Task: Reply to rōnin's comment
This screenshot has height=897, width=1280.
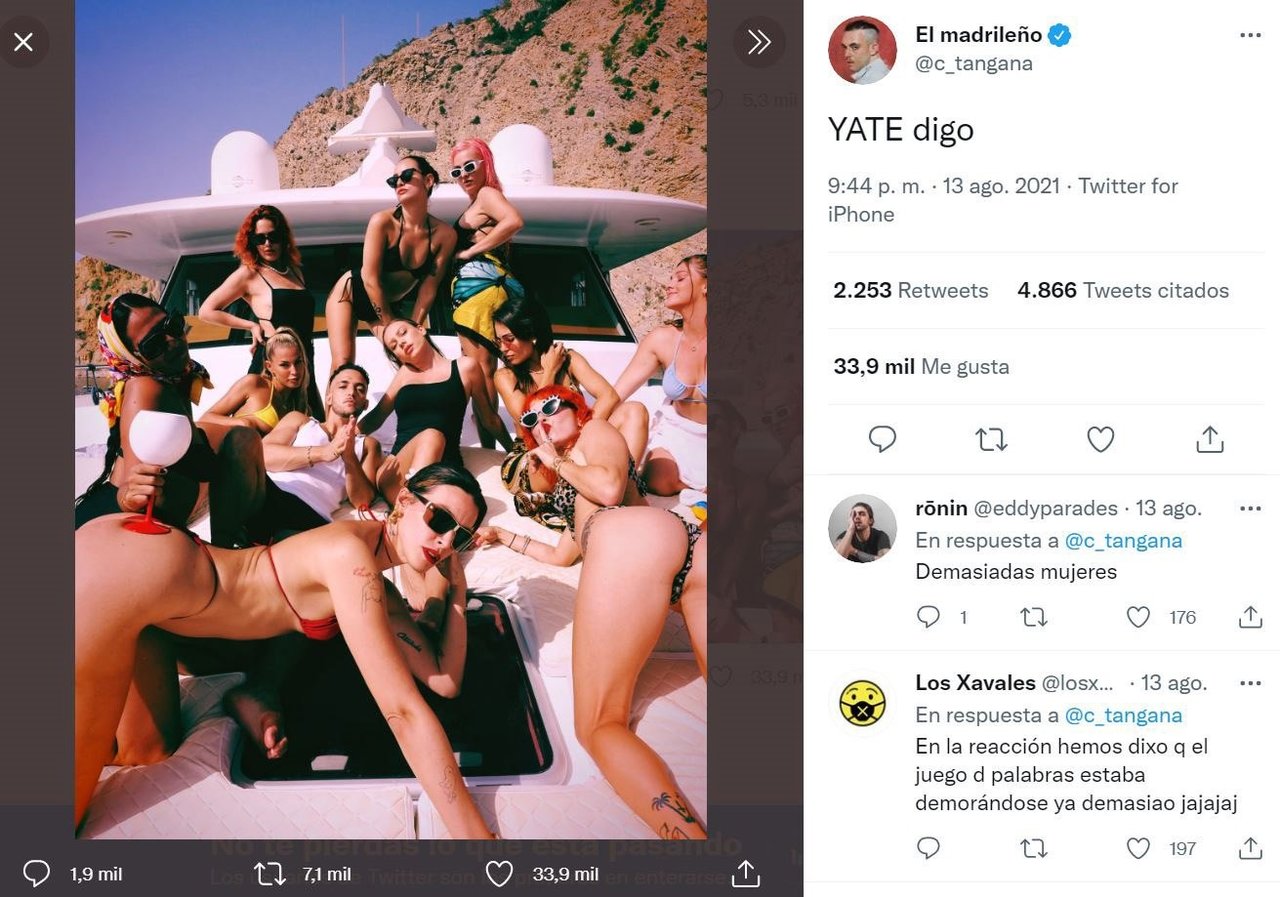Action: coord(929,617)
